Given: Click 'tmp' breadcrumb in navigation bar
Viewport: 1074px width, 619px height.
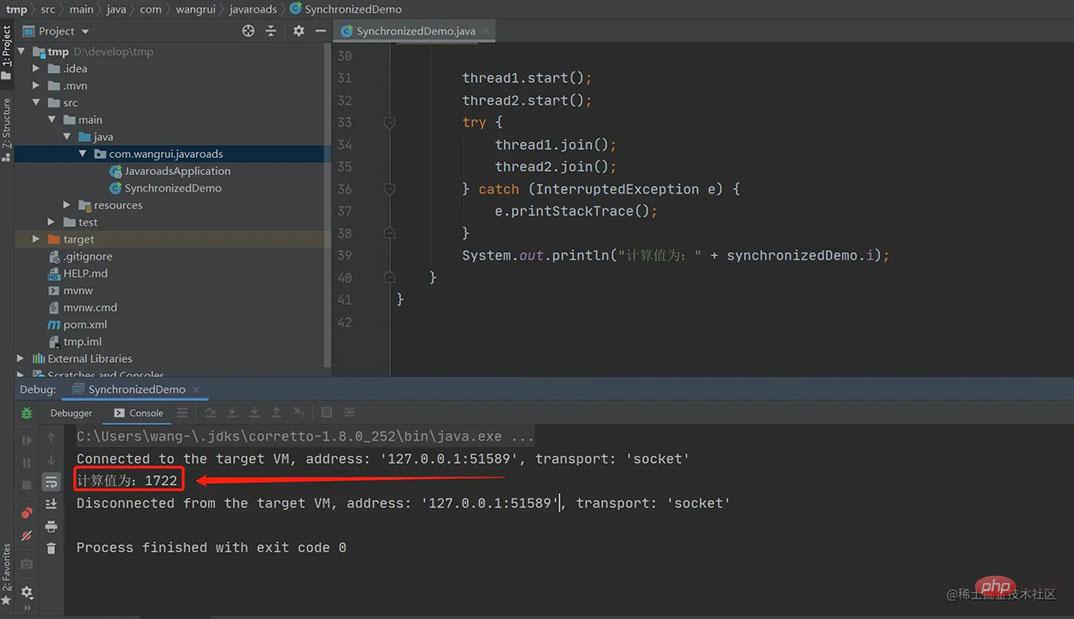Looking at the screenshot, I should 16,9.
